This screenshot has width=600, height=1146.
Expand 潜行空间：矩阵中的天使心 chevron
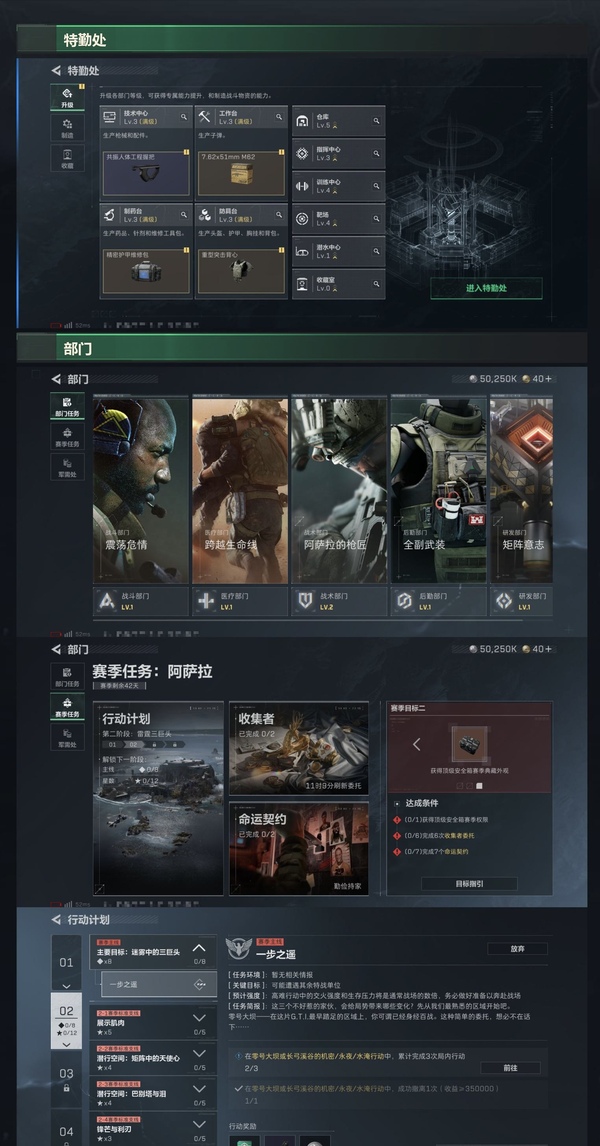199,1053
